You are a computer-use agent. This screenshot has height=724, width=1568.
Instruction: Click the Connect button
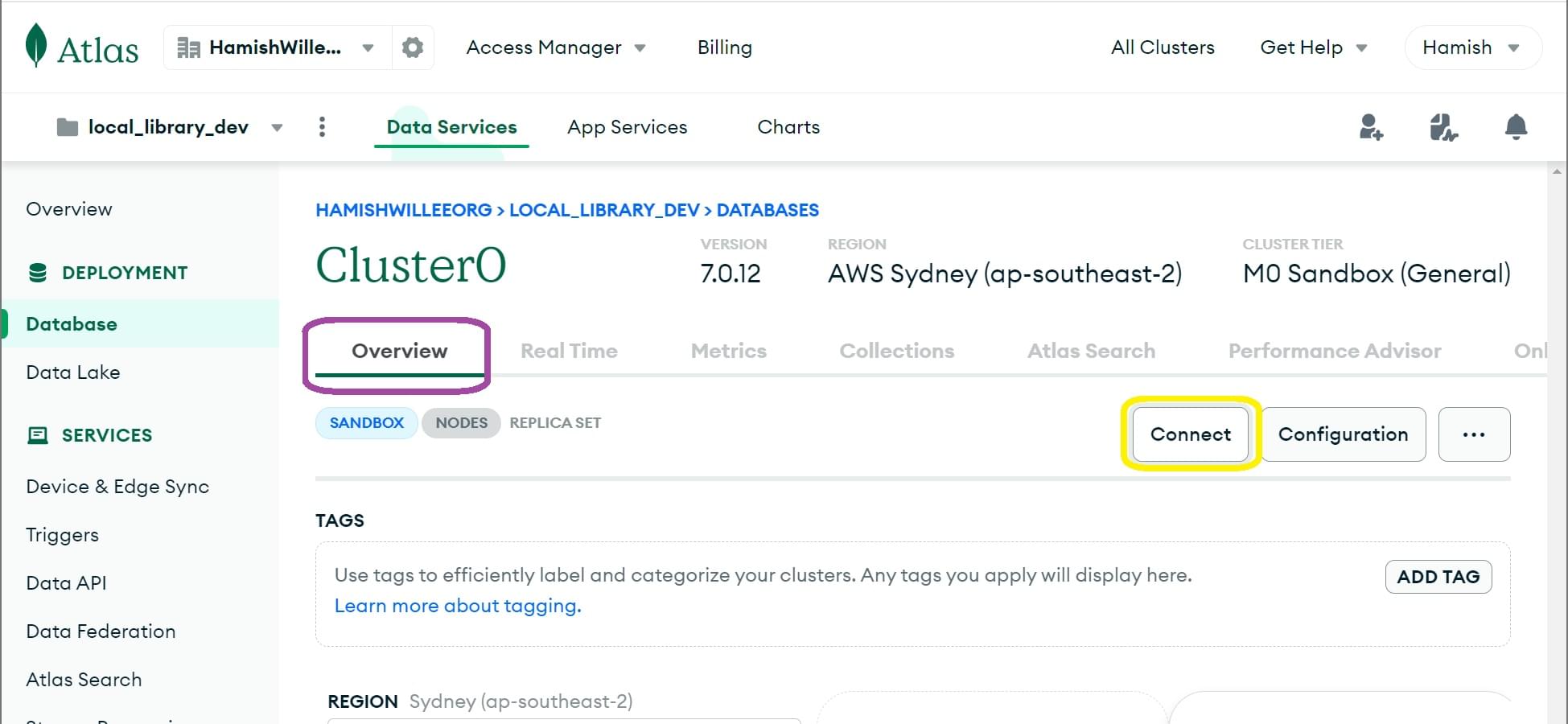(x=1190, y=434)
